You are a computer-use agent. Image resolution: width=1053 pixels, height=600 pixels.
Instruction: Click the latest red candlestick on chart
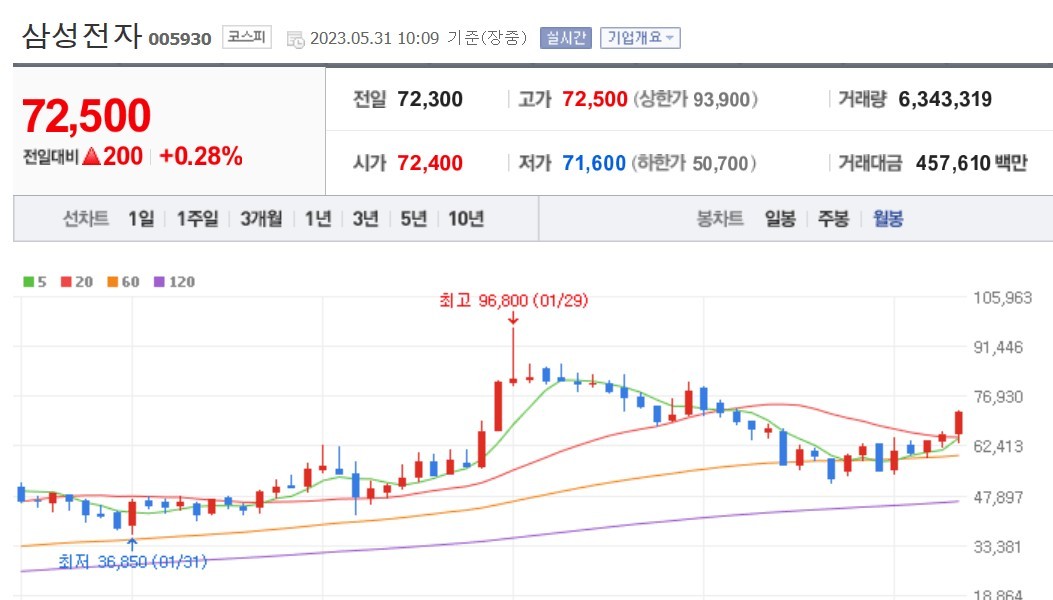pos(958,423)
